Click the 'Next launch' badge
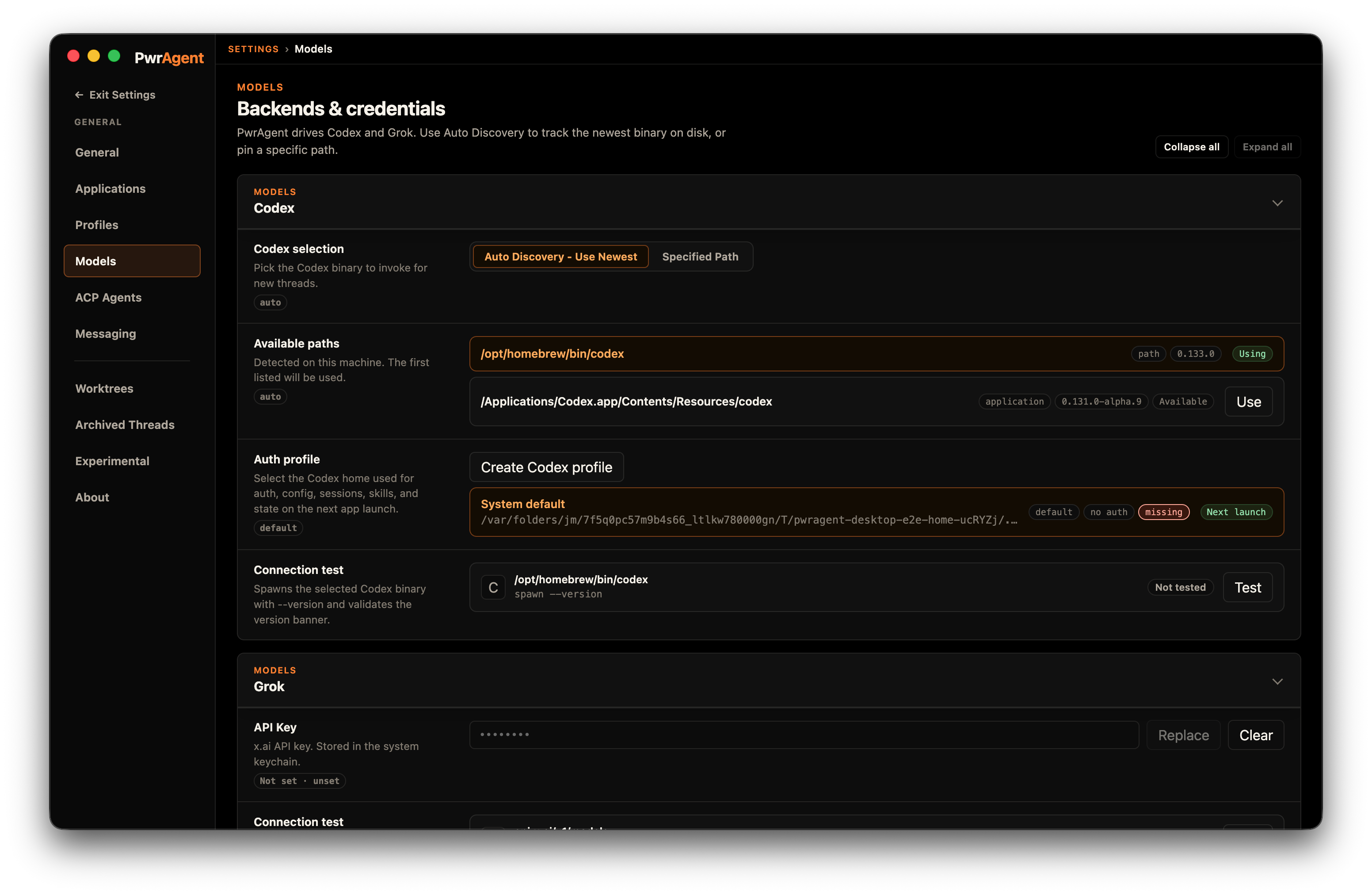The width and height of the screenshot is (1372, 895). [1236, 512]
